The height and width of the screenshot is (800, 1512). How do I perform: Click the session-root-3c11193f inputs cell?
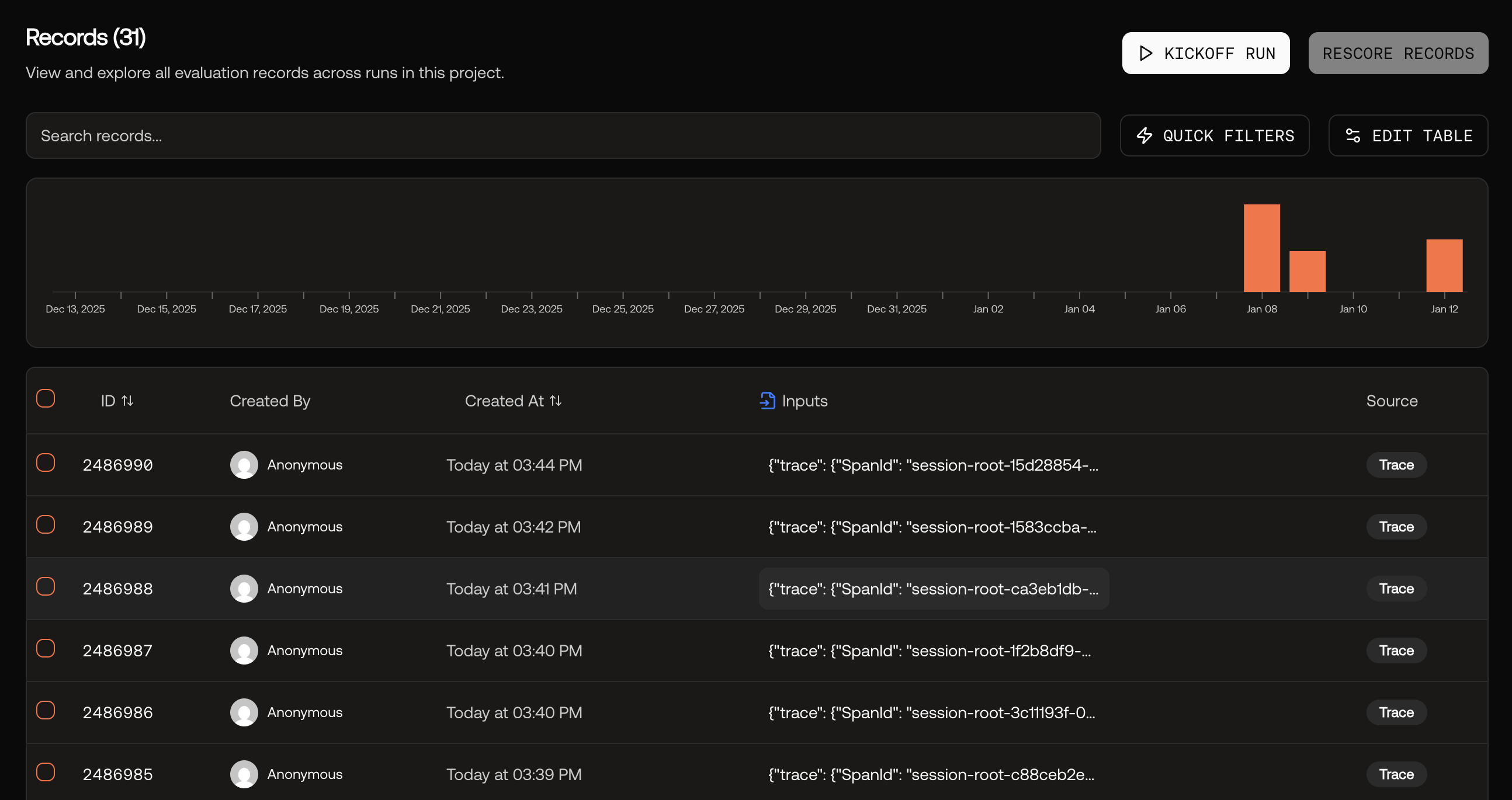(x=933, y=712)
